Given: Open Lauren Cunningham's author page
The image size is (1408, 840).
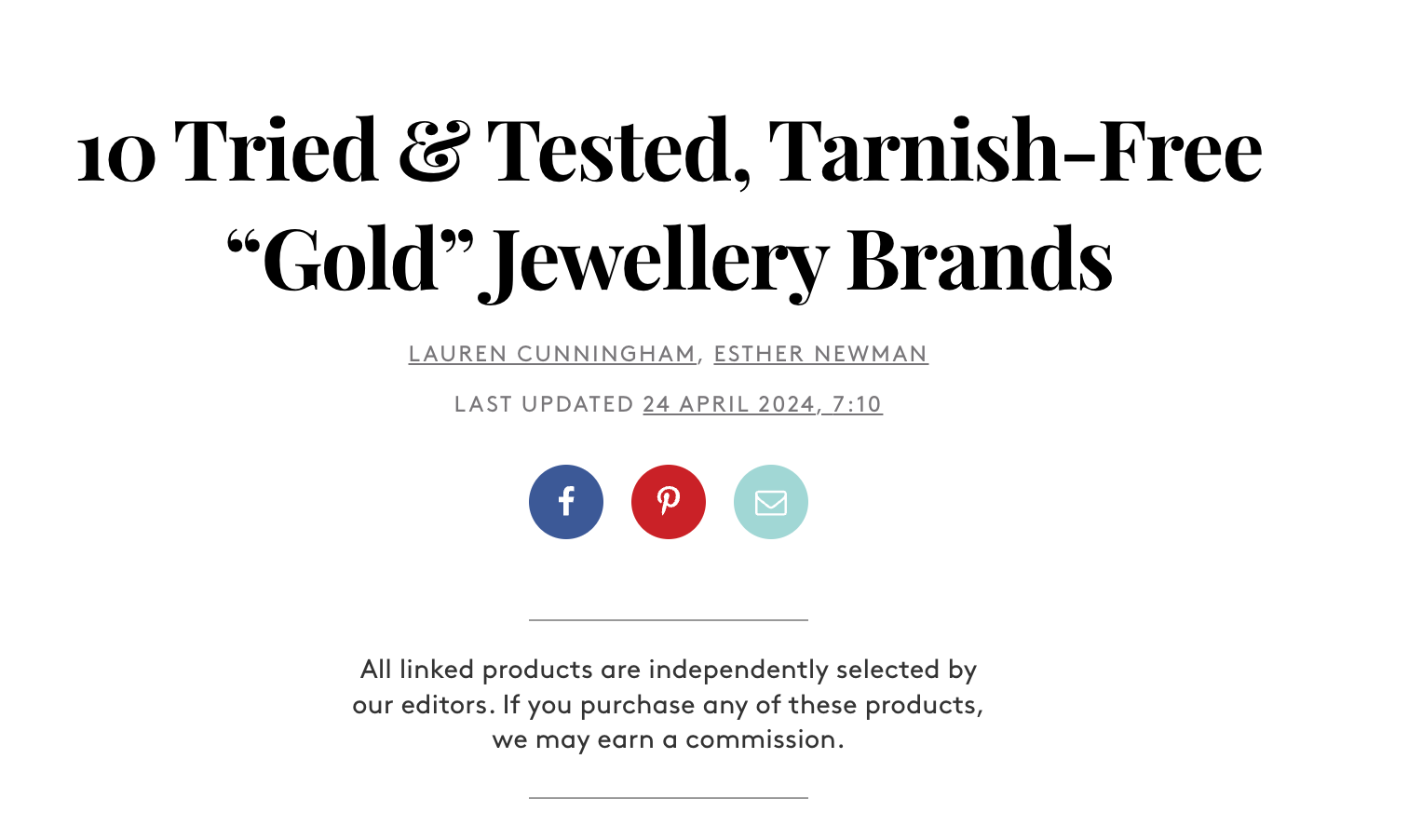Looking at the screenshot, I should 552,354.
